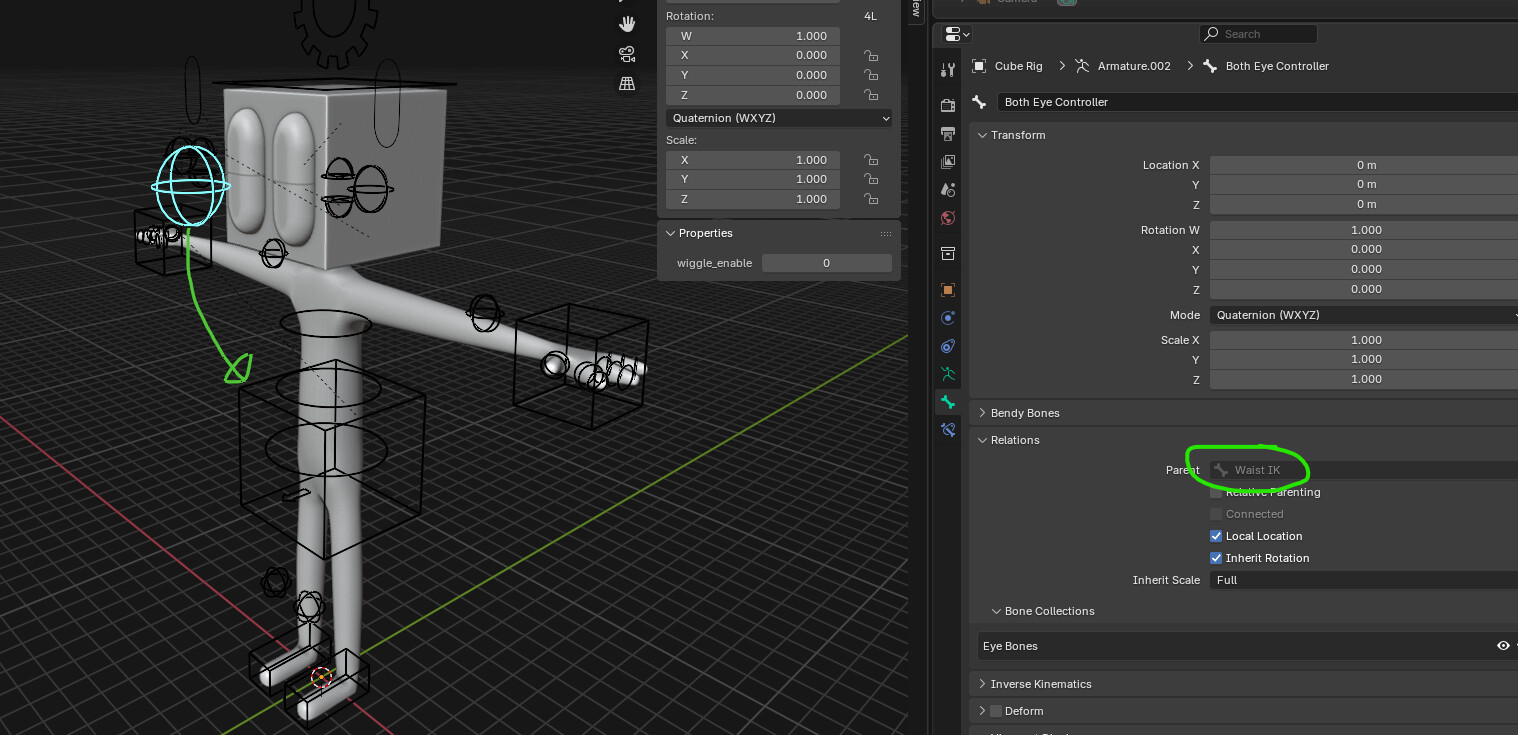The image size is (1518, 735).
Task: Click the Parent bone field
Action: point(1364,470)
